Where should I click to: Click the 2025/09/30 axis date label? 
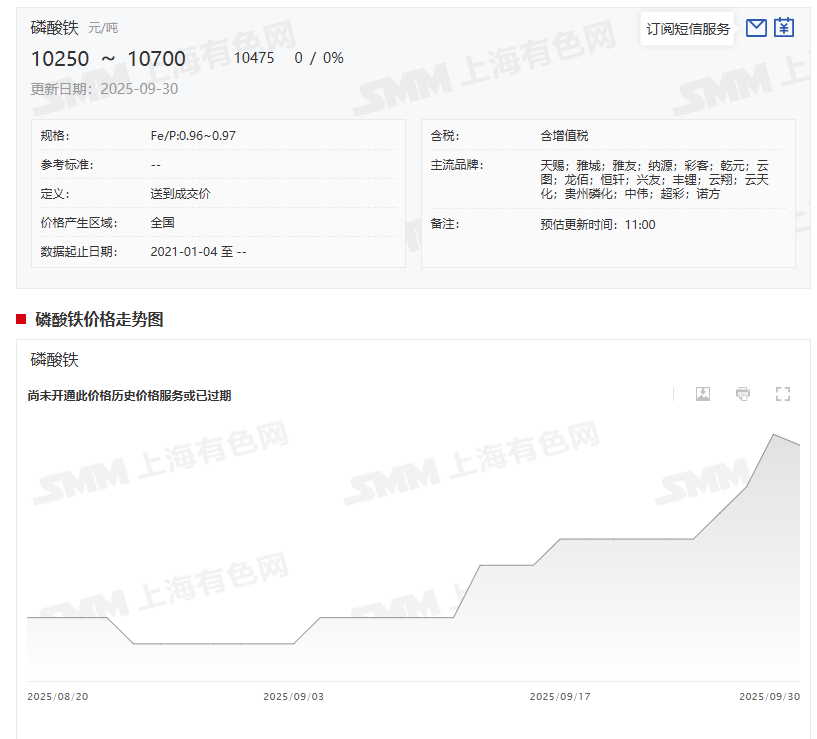coord(769,696)
